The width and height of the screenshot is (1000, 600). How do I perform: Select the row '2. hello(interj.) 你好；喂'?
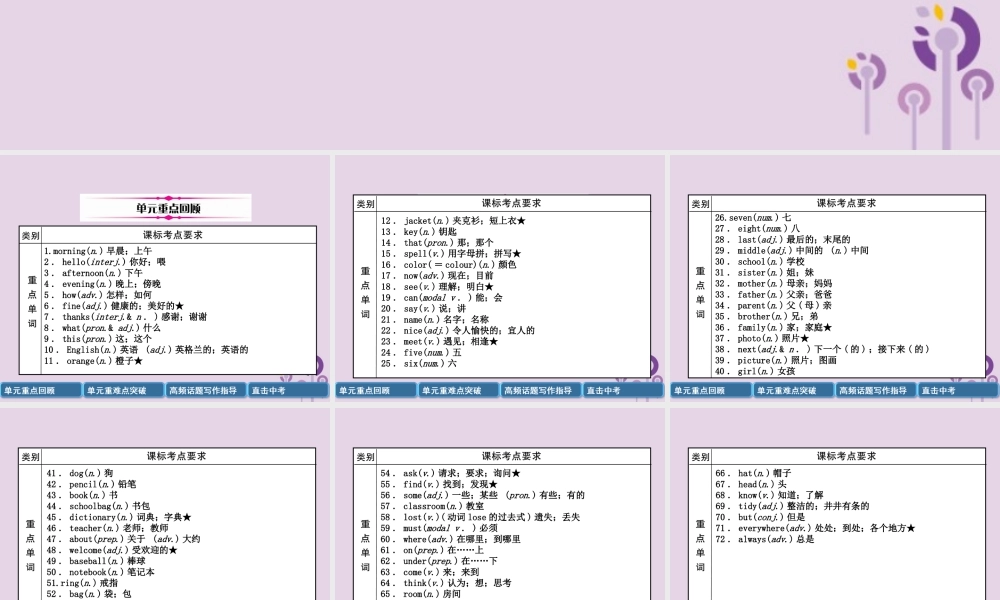(x=105, y=262)
